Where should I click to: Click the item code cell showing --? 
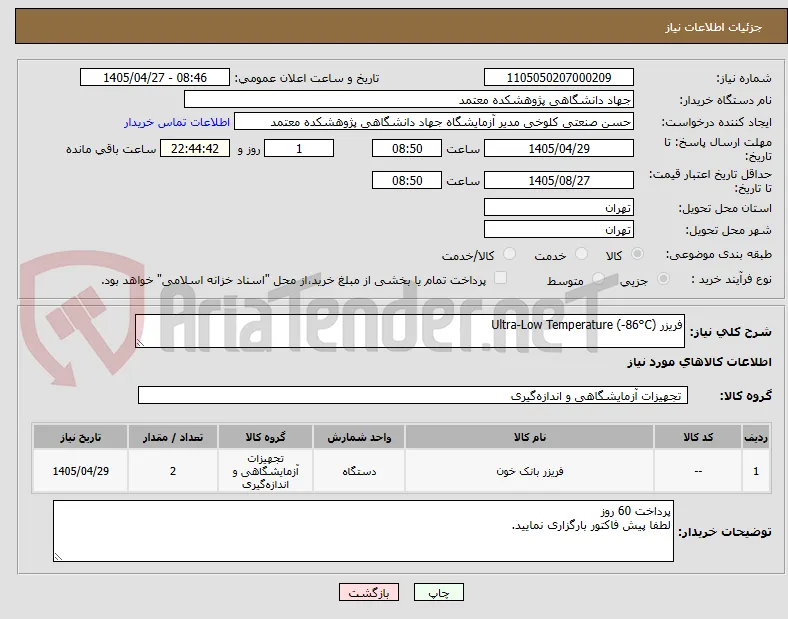tap(698, 471)
